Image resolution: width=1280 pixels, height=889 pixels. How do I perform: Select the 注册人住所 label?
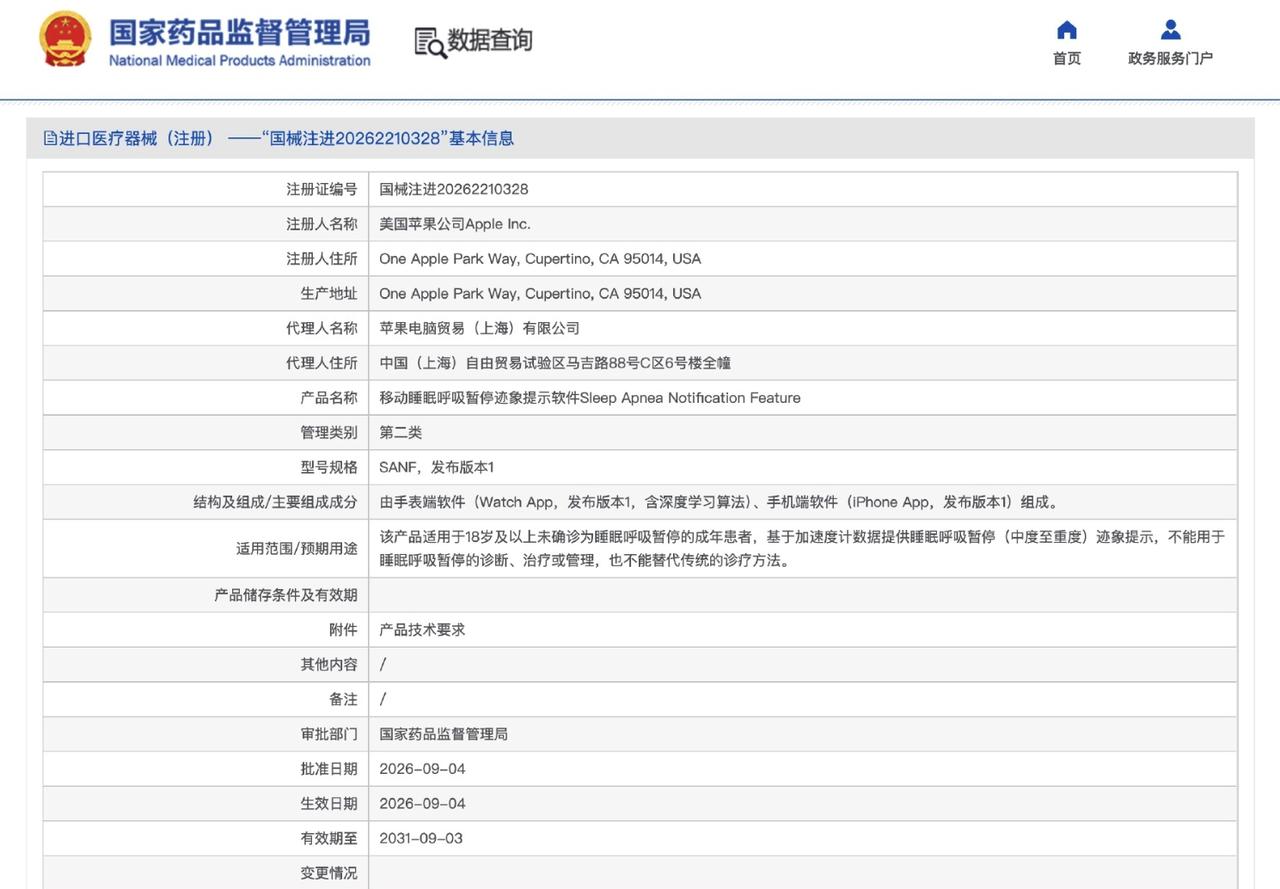point(322,259)
